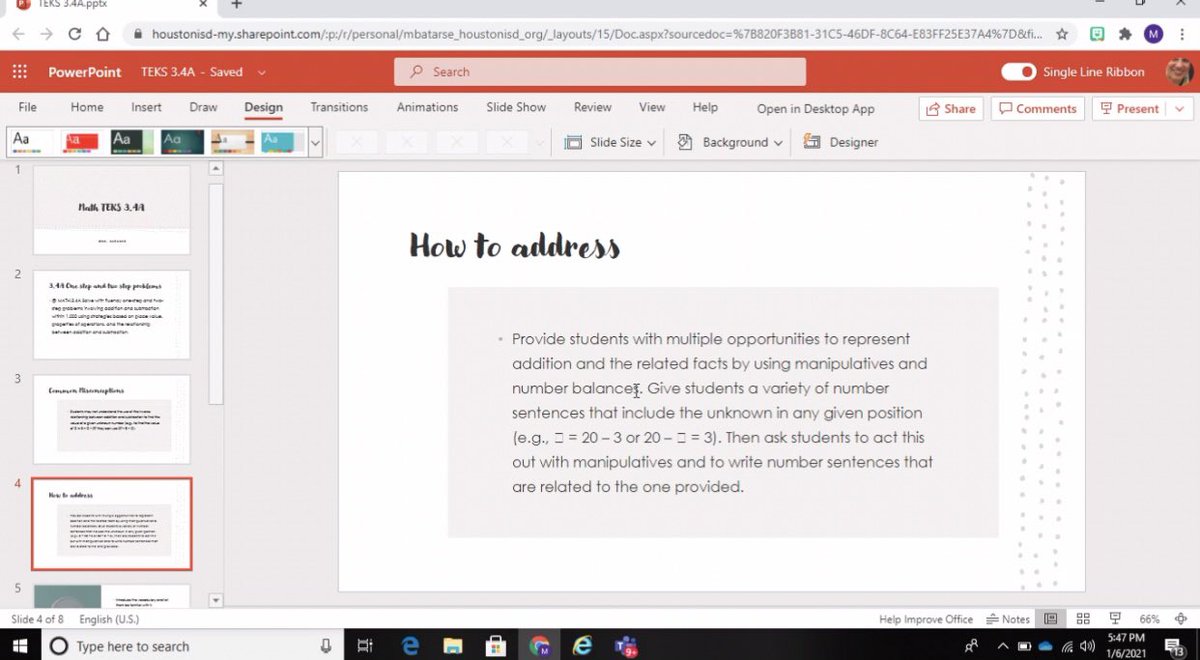The image size is (1200, 660).
Task: Switch to the View tab
Action: coord(652,107)
